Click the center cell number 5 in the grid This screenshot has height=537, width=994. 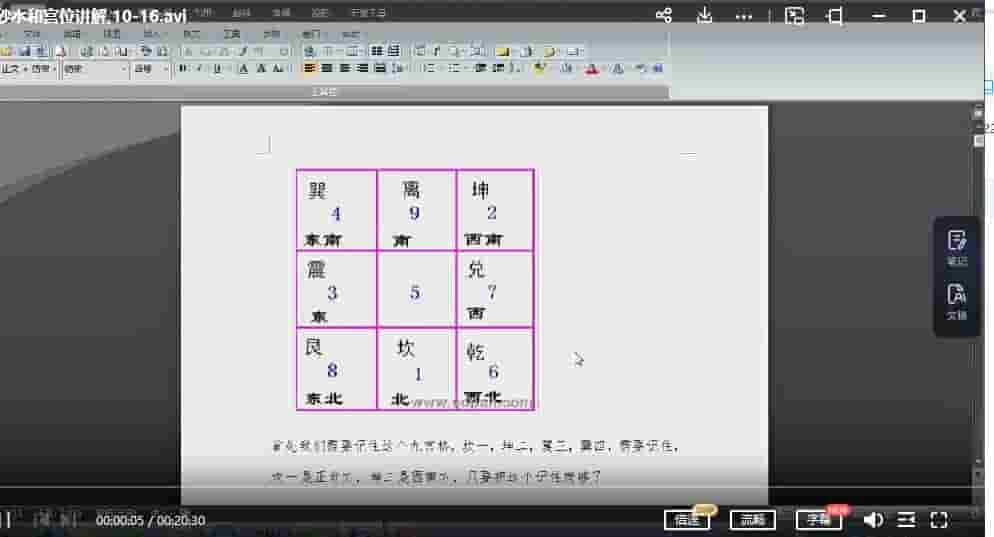click(415, 293)
